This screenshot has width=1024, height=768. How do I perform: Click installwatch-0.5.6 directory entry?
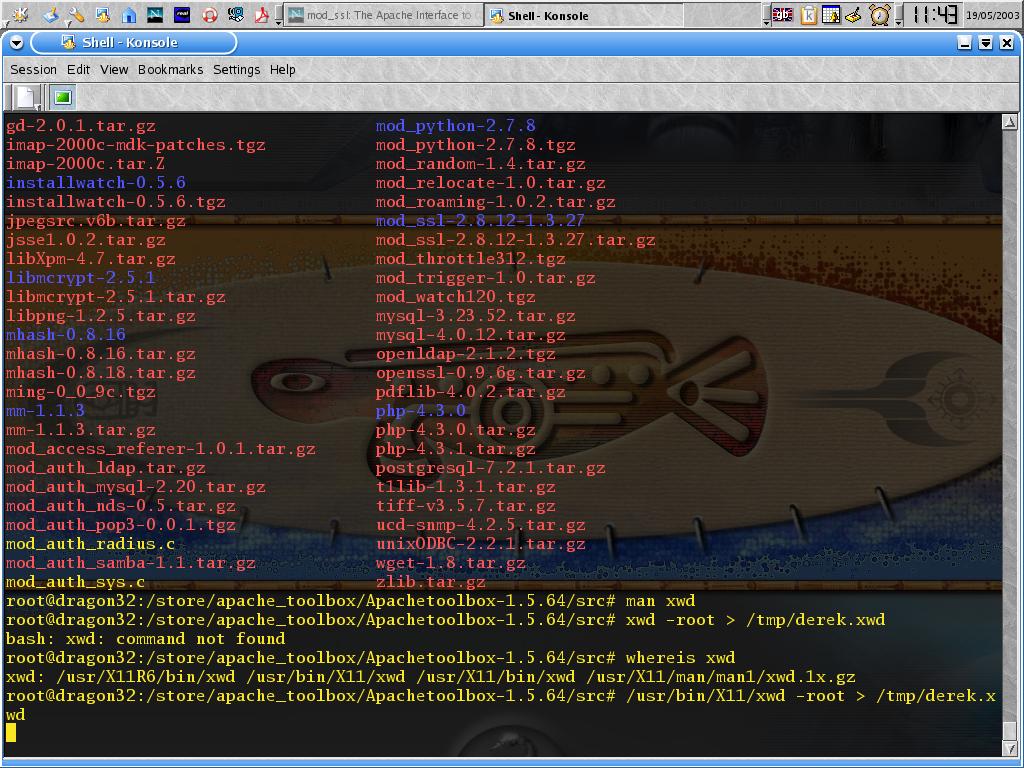click(x=96, y=182)
